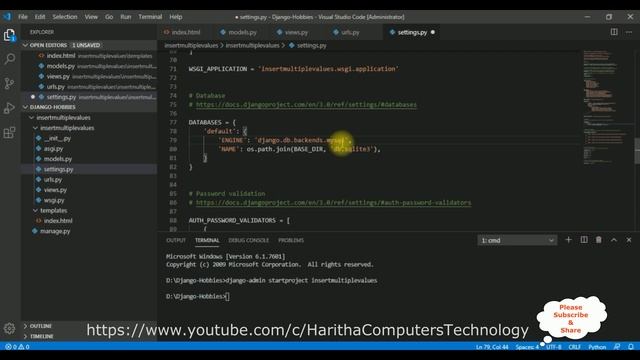Screen dimensions: 640x360
Task: Open Run and Debug view
Action: [x=9, y=108]
